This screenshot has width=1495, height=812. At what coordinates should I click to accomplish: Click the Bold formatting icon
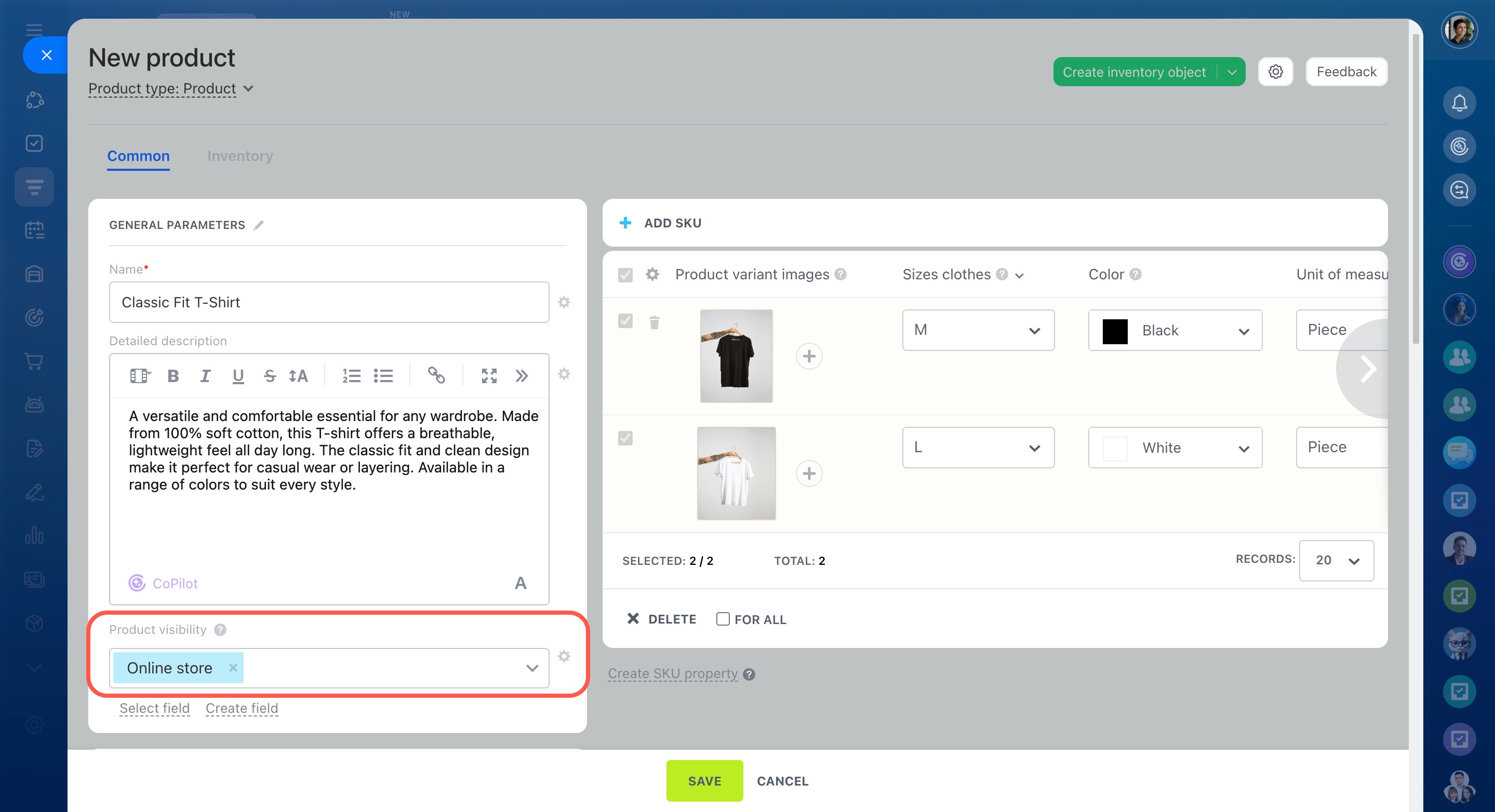(x=173, y=376)
